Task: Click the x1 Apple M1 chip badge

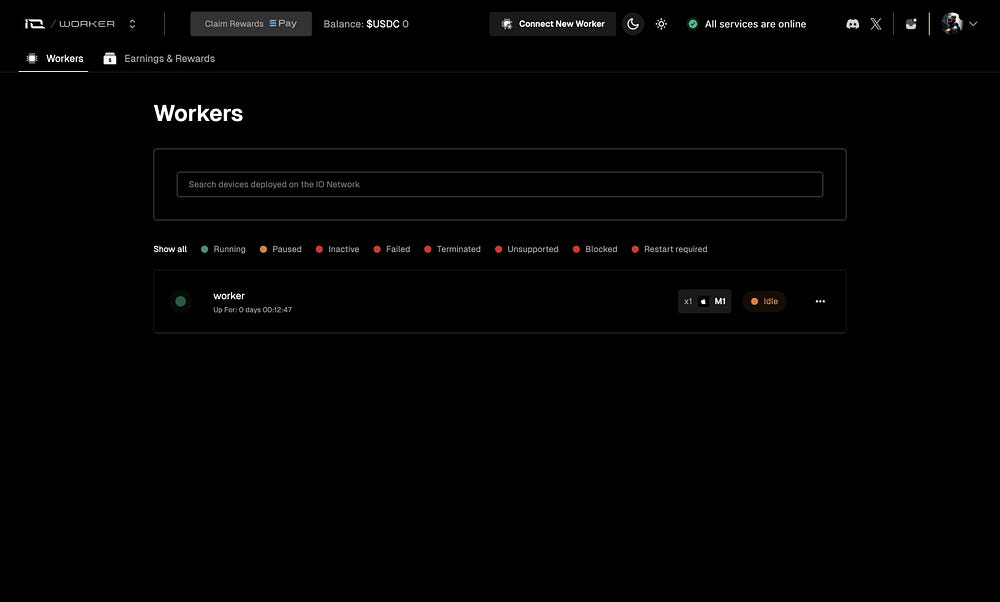Action: (704, 301)
